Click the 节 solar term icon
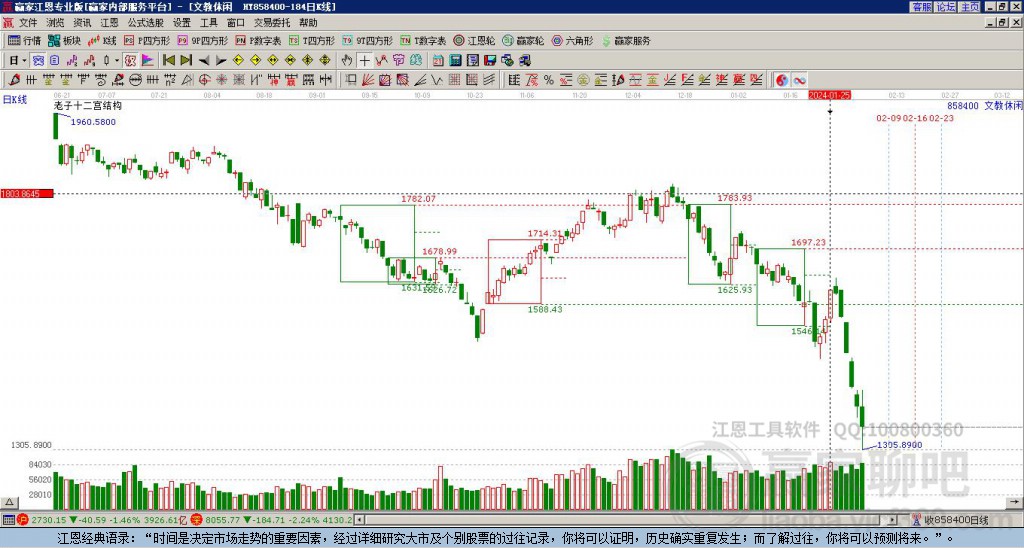The height and width of the screenshot is (548, 1024). coord(398,61)
